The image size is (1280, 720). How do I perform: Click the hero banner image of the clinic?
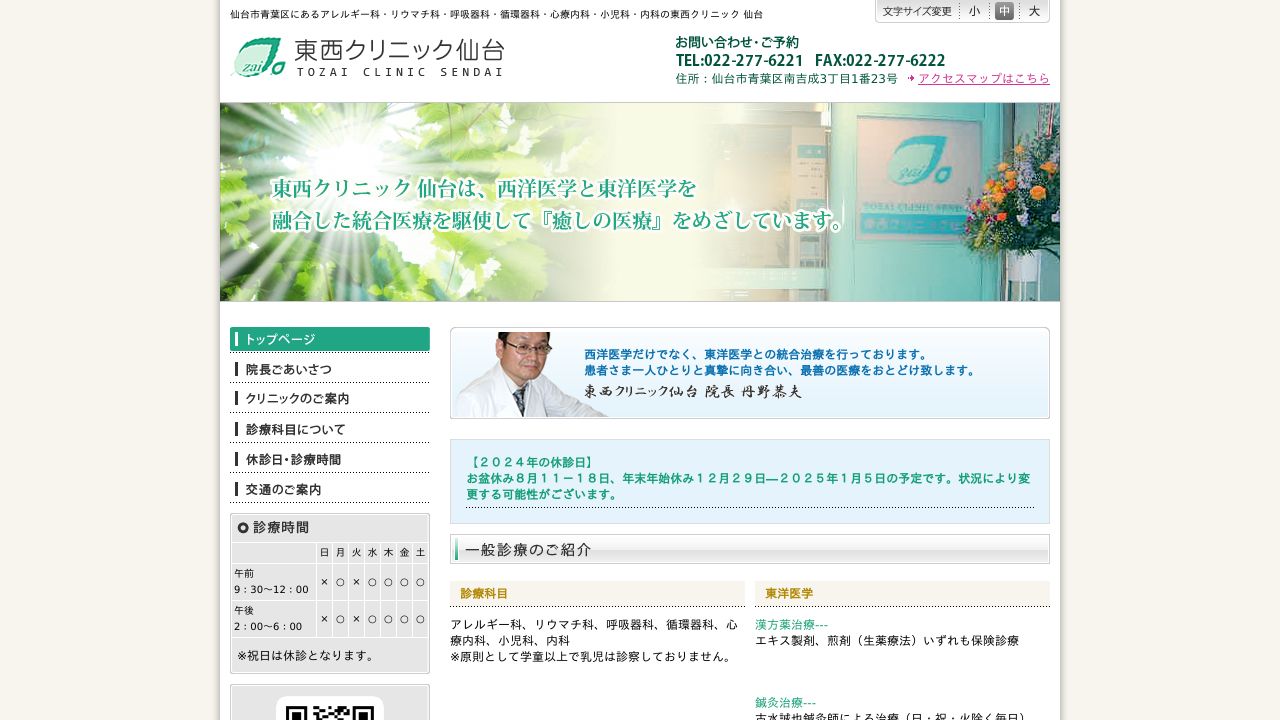point(640,201)
